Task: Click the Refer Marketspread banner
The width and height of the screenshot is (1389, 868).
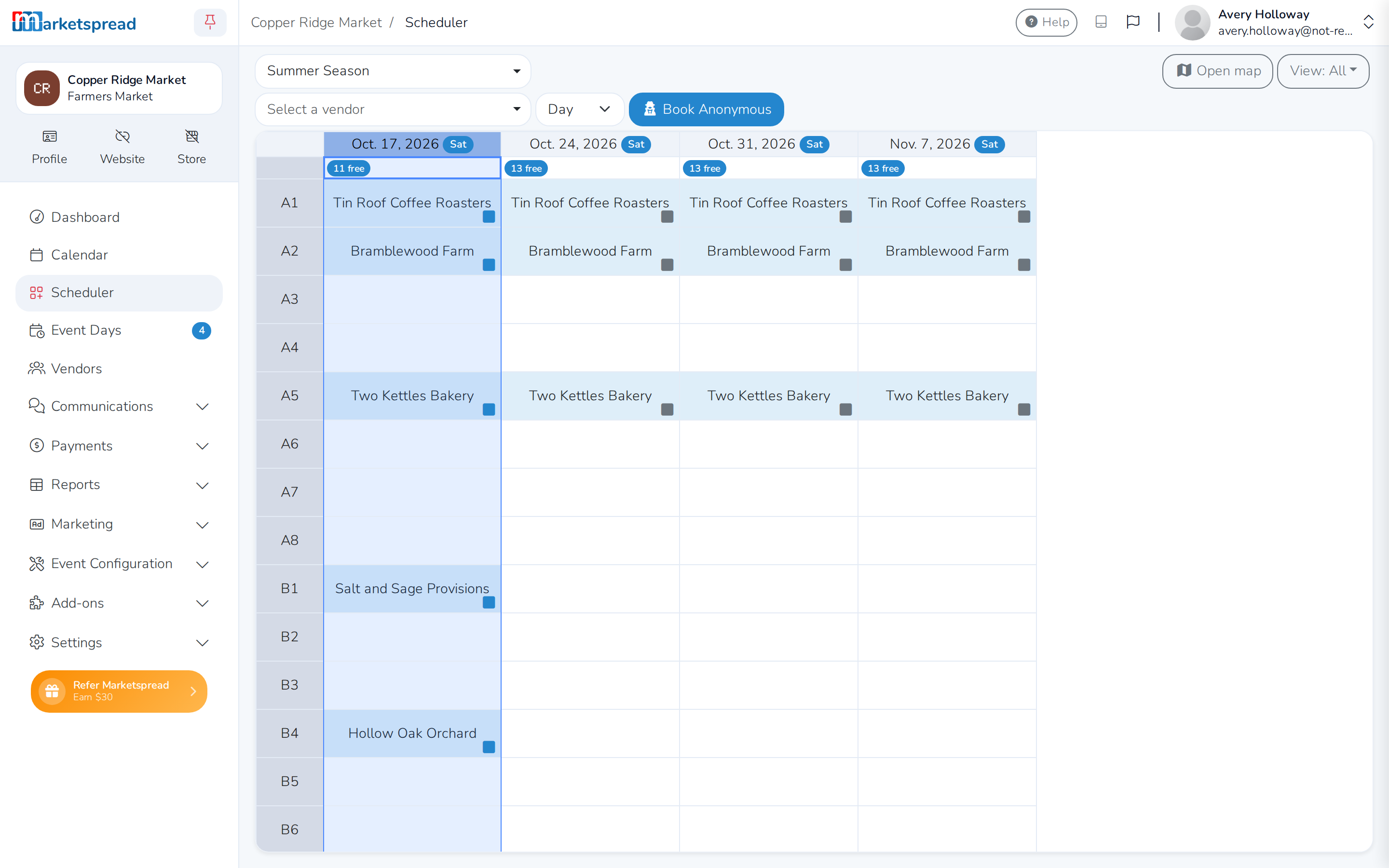Action: [x=119, y=691]
